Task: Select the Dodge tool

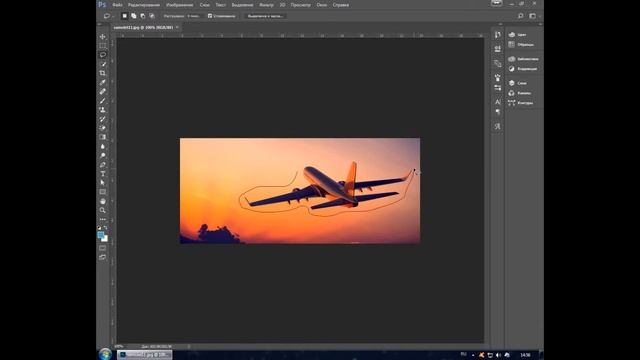Action: pyautogui.click(x=102, y=156)
